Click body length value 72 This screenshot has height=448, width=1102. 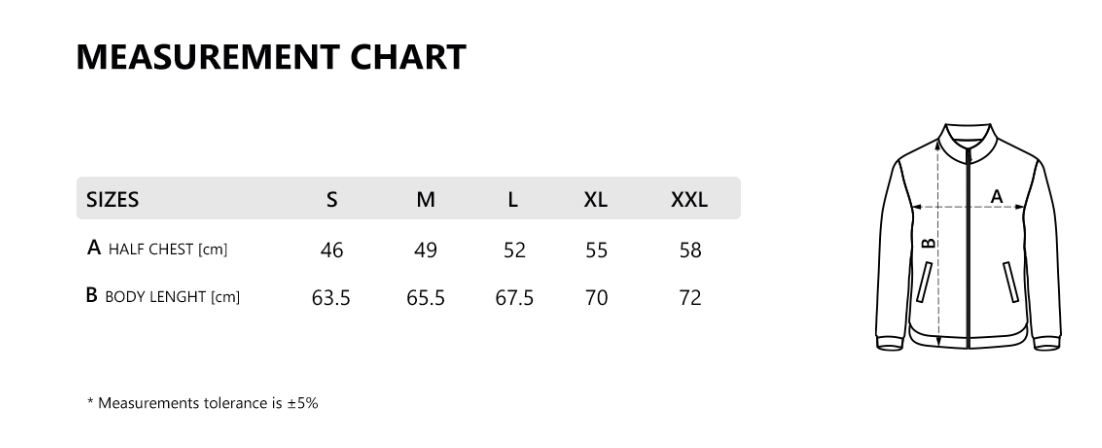pos(690,297)
